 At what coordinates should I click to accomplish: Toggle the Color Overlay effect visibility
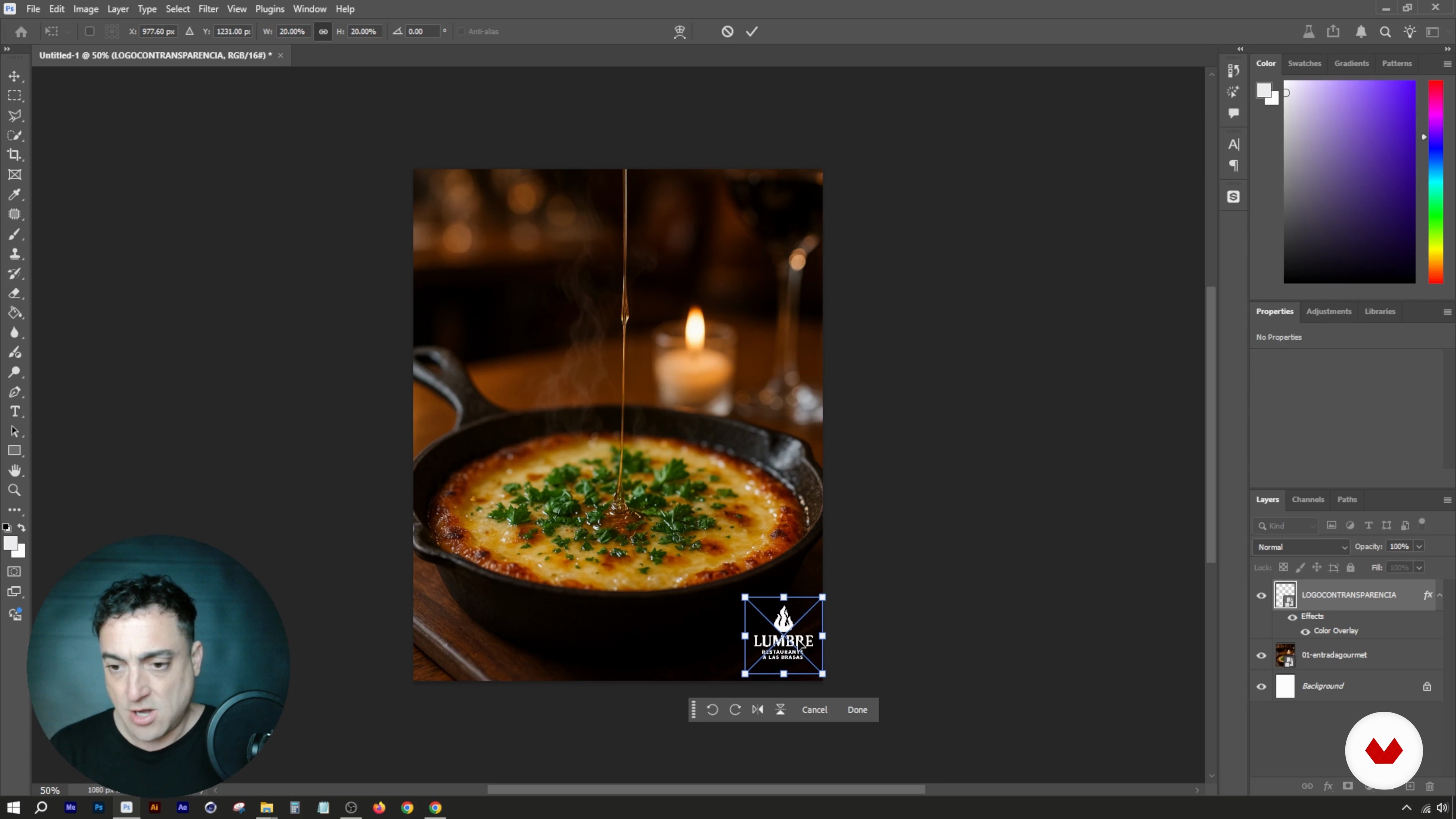pyautogui.click(x=1305, y=631)
